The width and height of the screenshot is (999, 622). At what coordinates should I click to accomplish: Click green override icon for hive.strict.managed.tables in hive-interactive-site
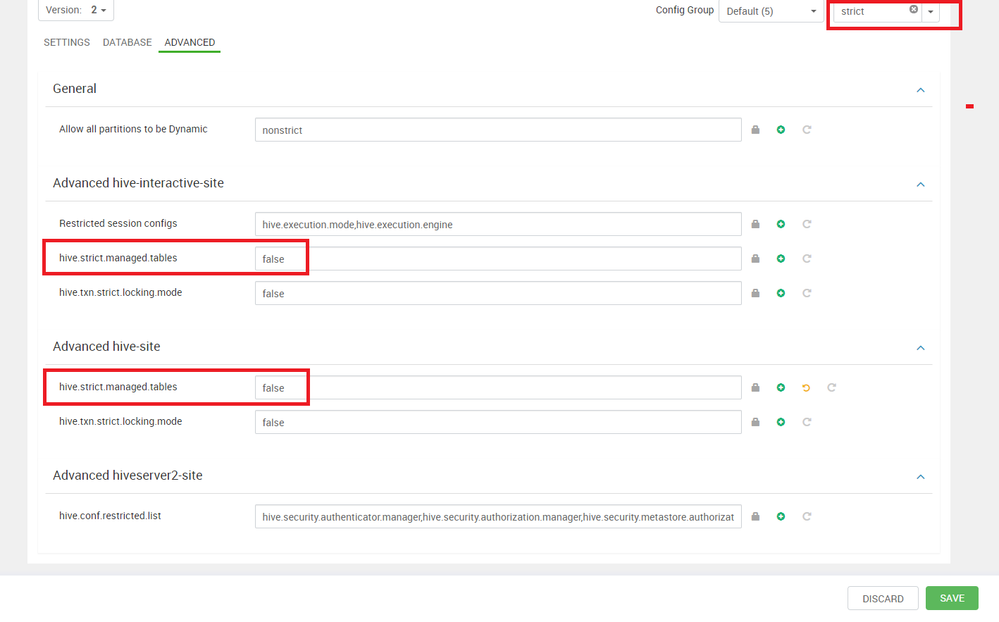coord(780,259)
